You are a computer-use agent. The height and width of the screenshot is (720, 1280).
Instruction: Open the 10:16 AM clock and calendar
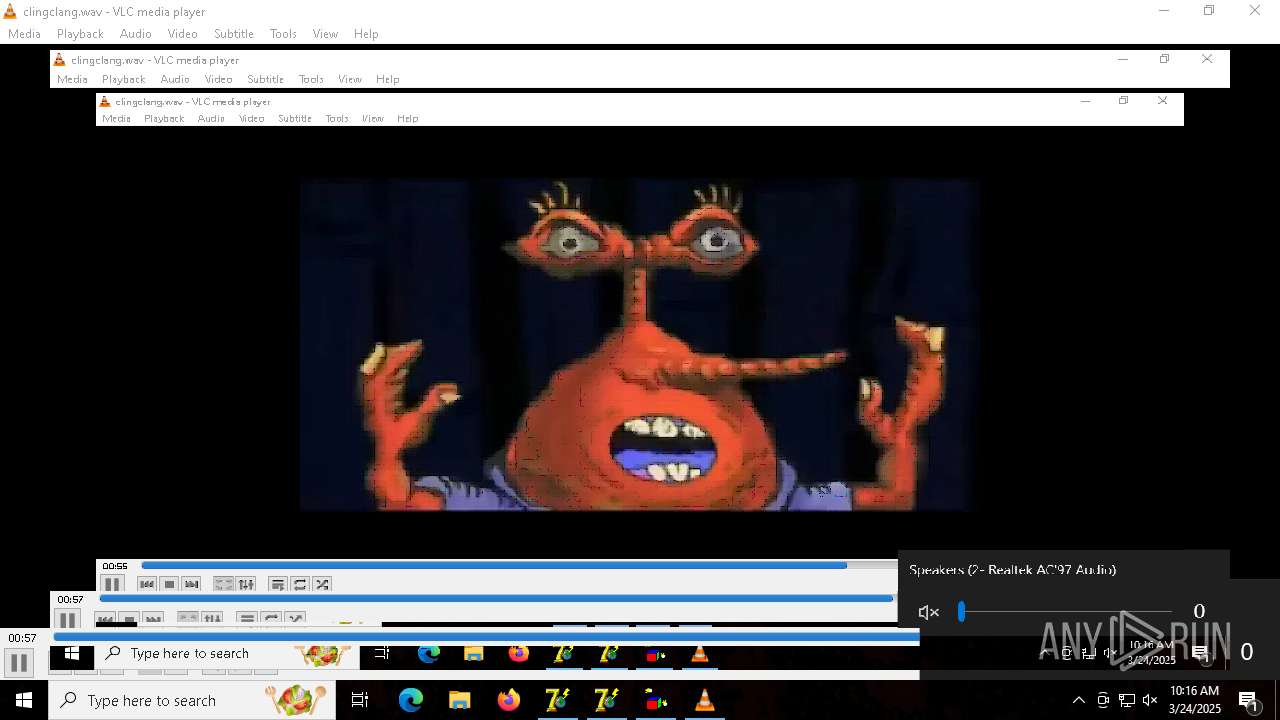1195,700
